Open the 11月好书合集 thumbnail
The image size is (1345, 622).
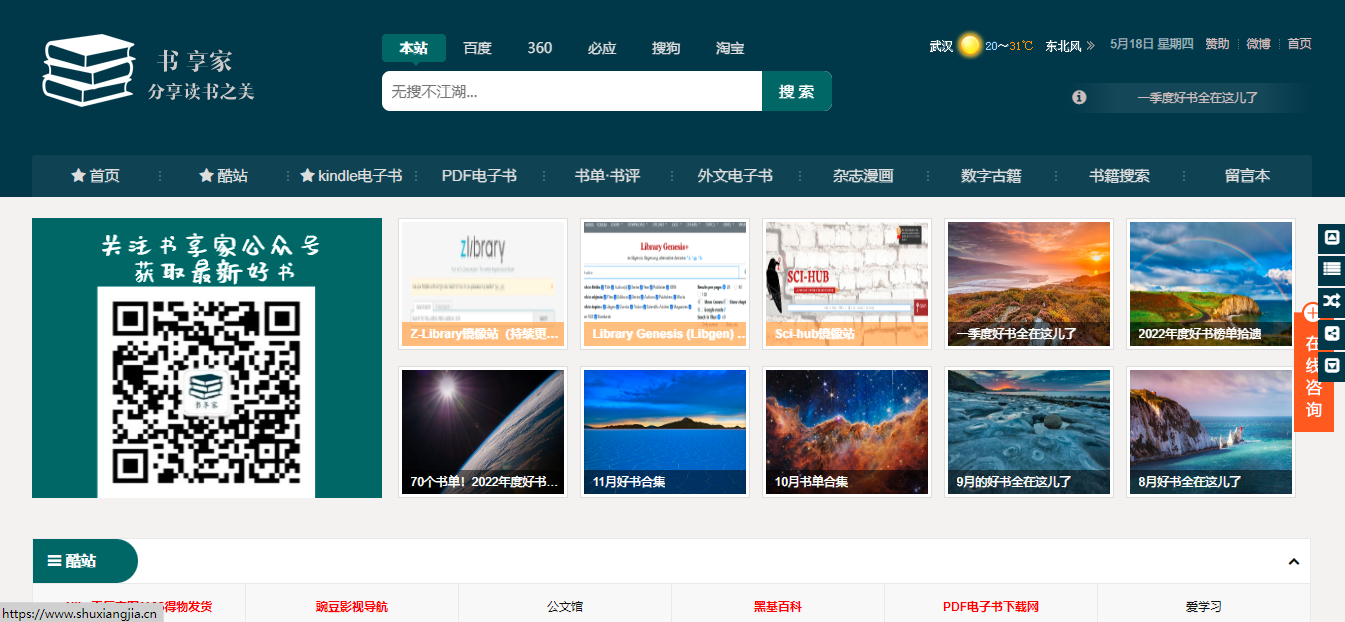(665, 432)
